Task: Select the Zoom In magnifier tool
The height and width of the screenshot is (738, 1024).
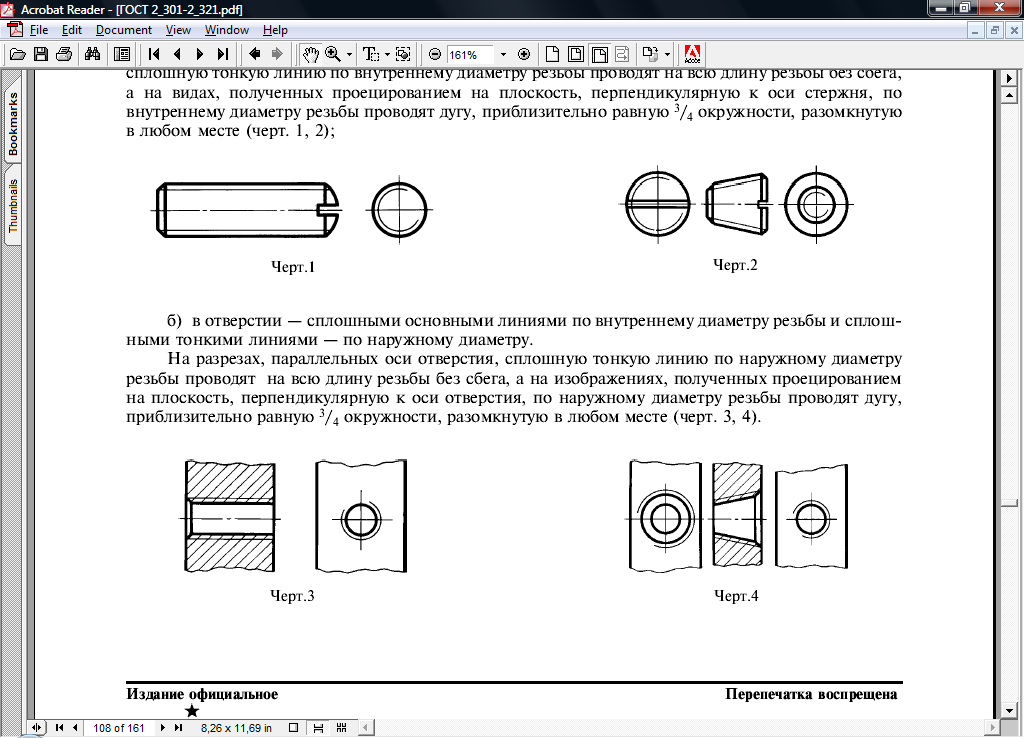Action: coord(333,54)
